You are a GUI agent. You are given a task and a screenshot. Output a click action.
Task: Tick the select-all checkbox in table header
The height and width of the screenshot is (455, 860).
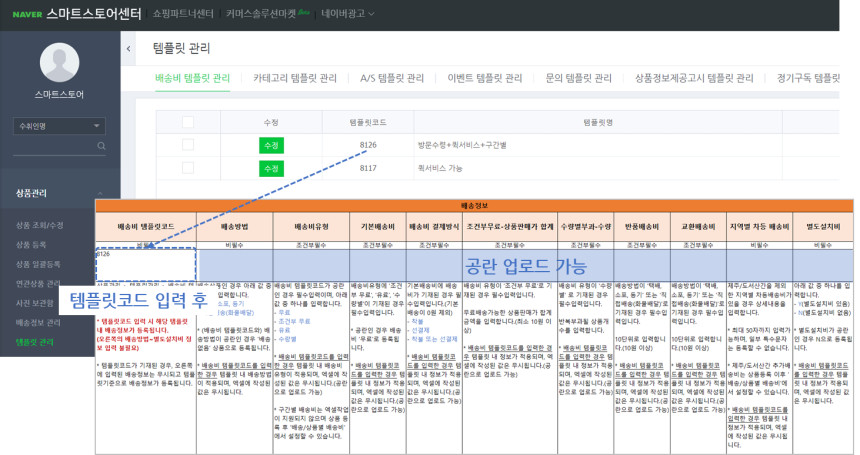pos(188,121)
